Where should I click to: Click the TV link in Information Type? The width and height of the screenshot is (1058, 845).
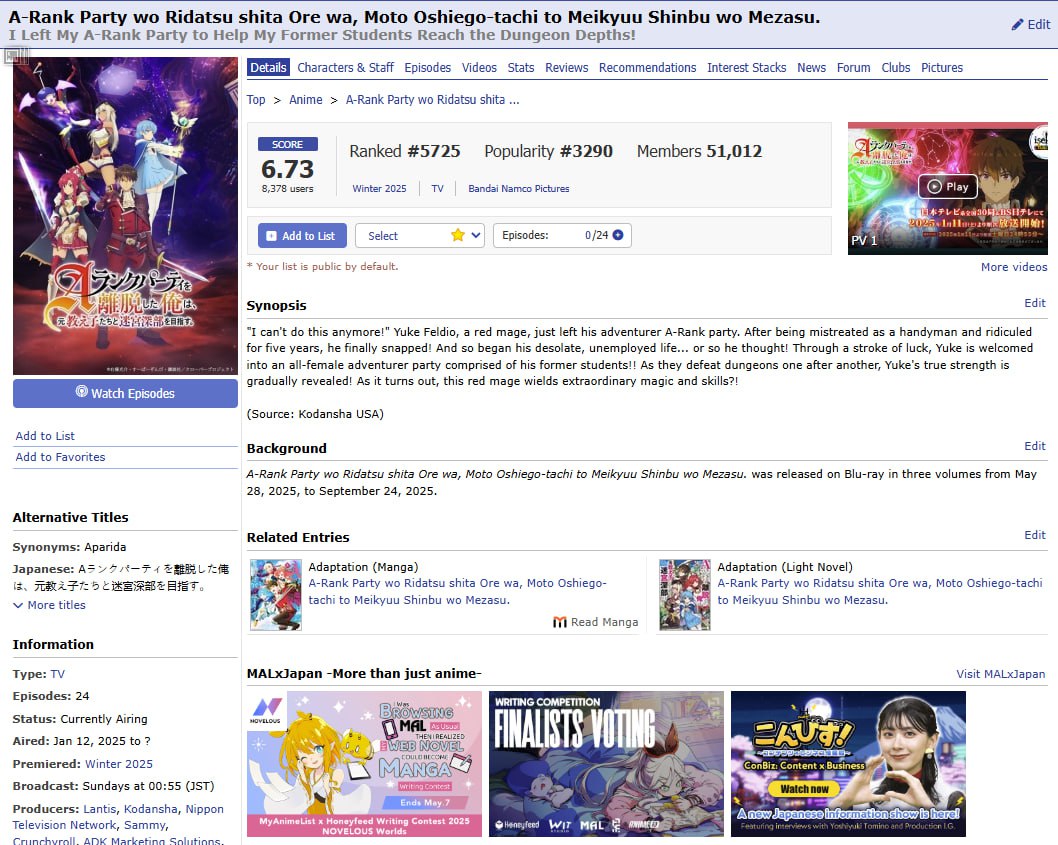[x=57, y=674]
